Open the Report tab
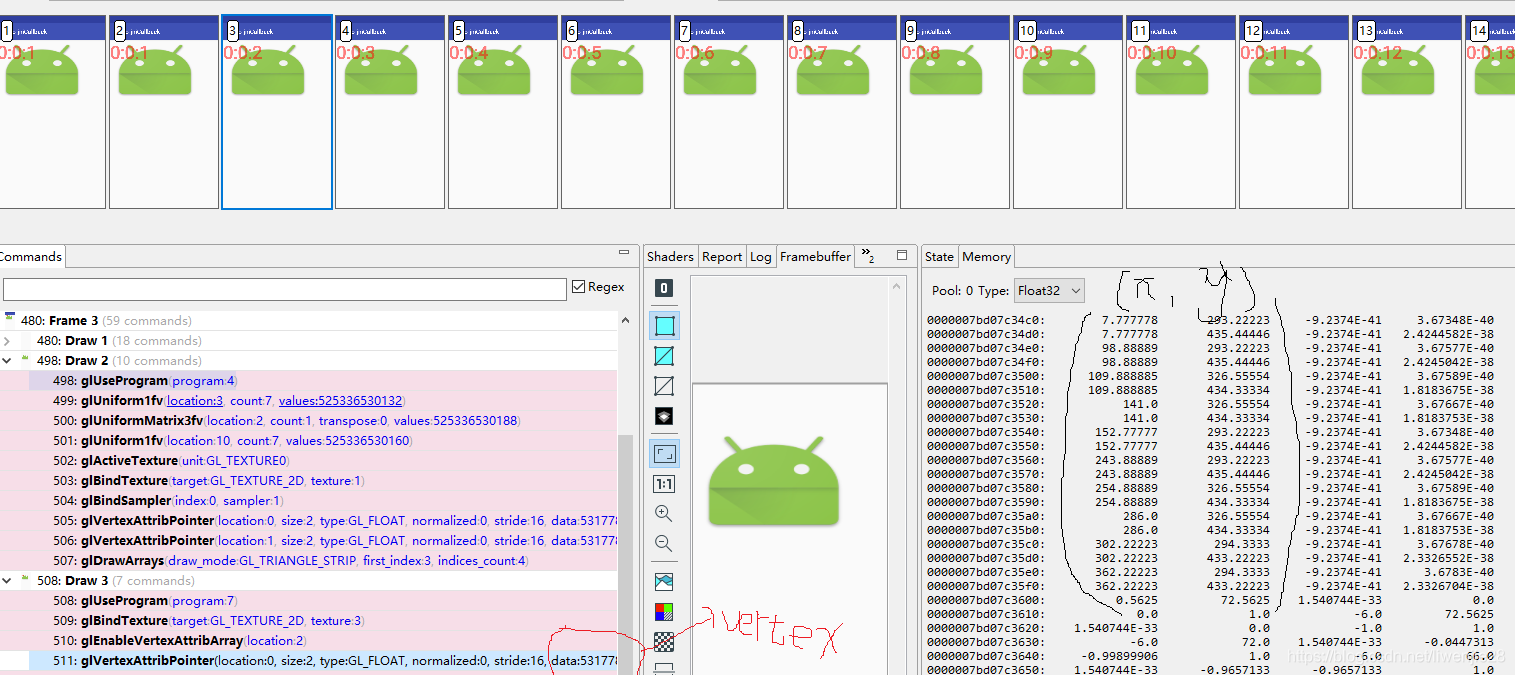 coord(722,257)
